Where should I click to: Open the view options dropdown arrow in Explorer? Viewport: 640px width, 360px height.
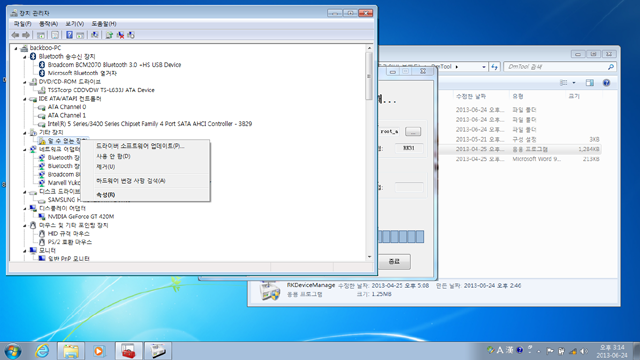(x=574, y=83)
